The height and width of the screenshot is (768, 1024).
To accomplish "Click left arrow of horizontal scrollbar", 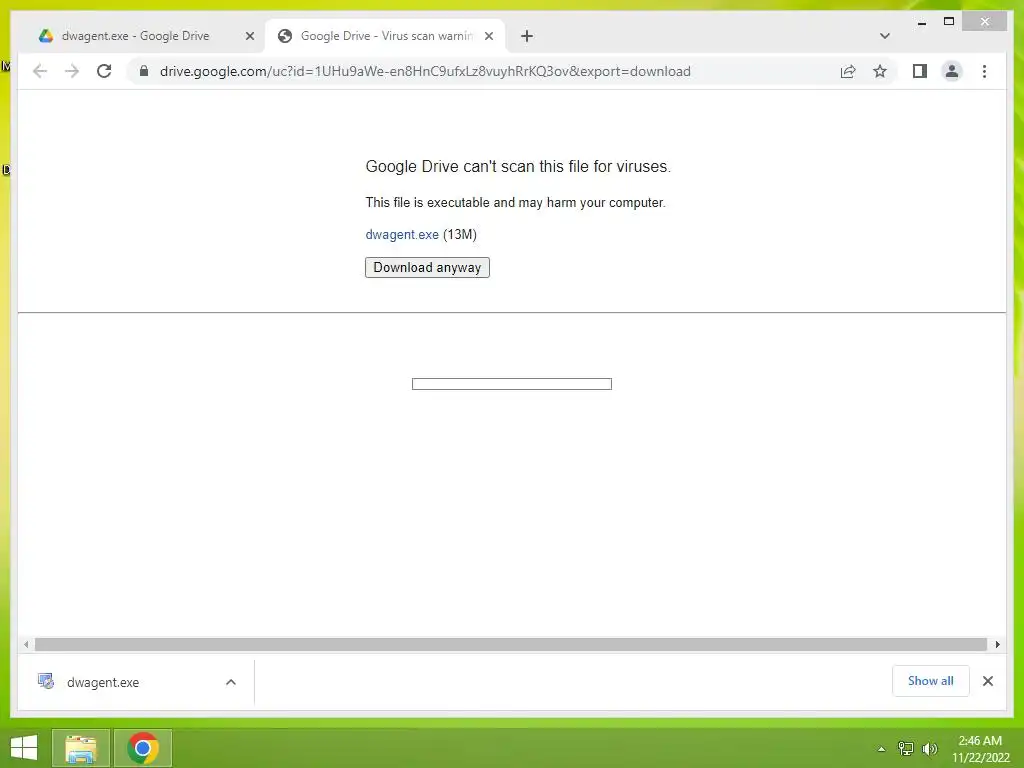I will [x=25, y=645].
